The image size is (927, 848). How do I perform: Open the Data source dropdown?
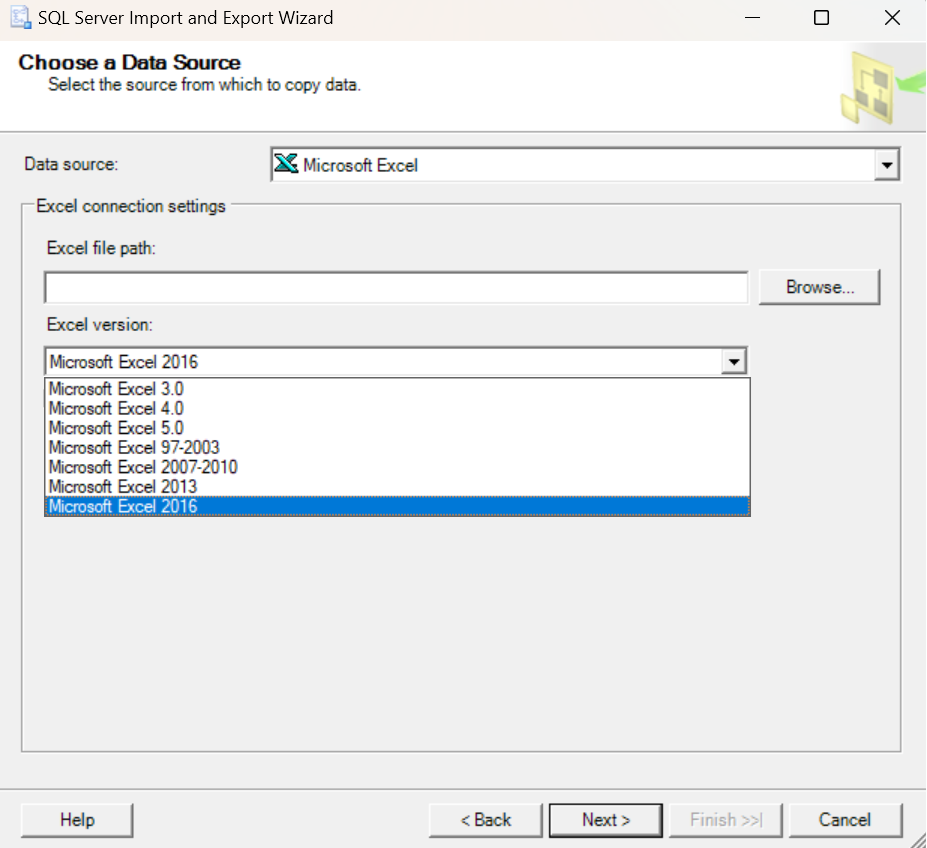point(888,164)
